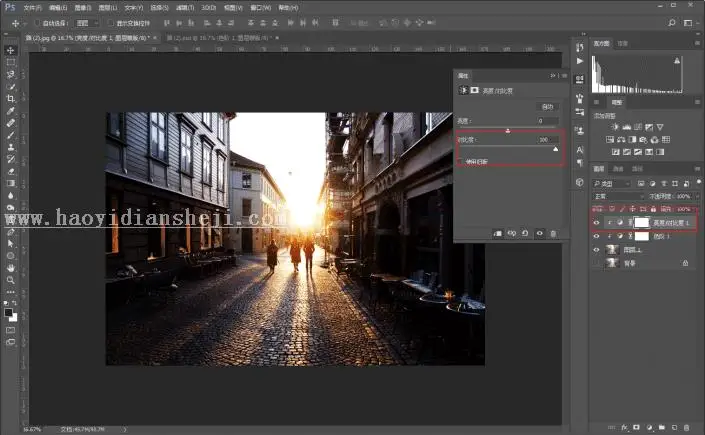Viewport: 705px width, 435px height.
Task: Click the trash icon in Properties panel
Action: pos(553,233)
